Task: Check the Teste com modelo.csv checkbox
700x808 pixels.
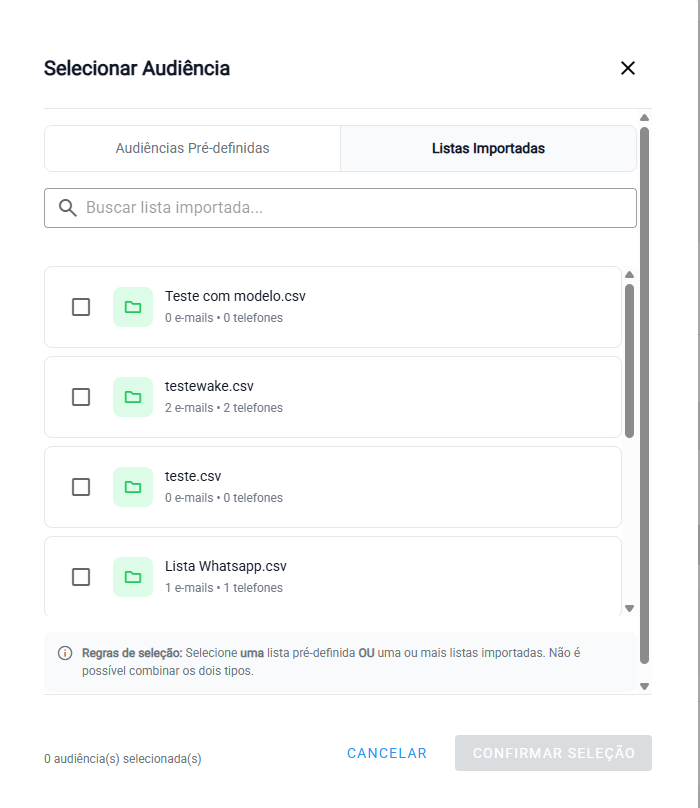Action: (x=81, y=307)
